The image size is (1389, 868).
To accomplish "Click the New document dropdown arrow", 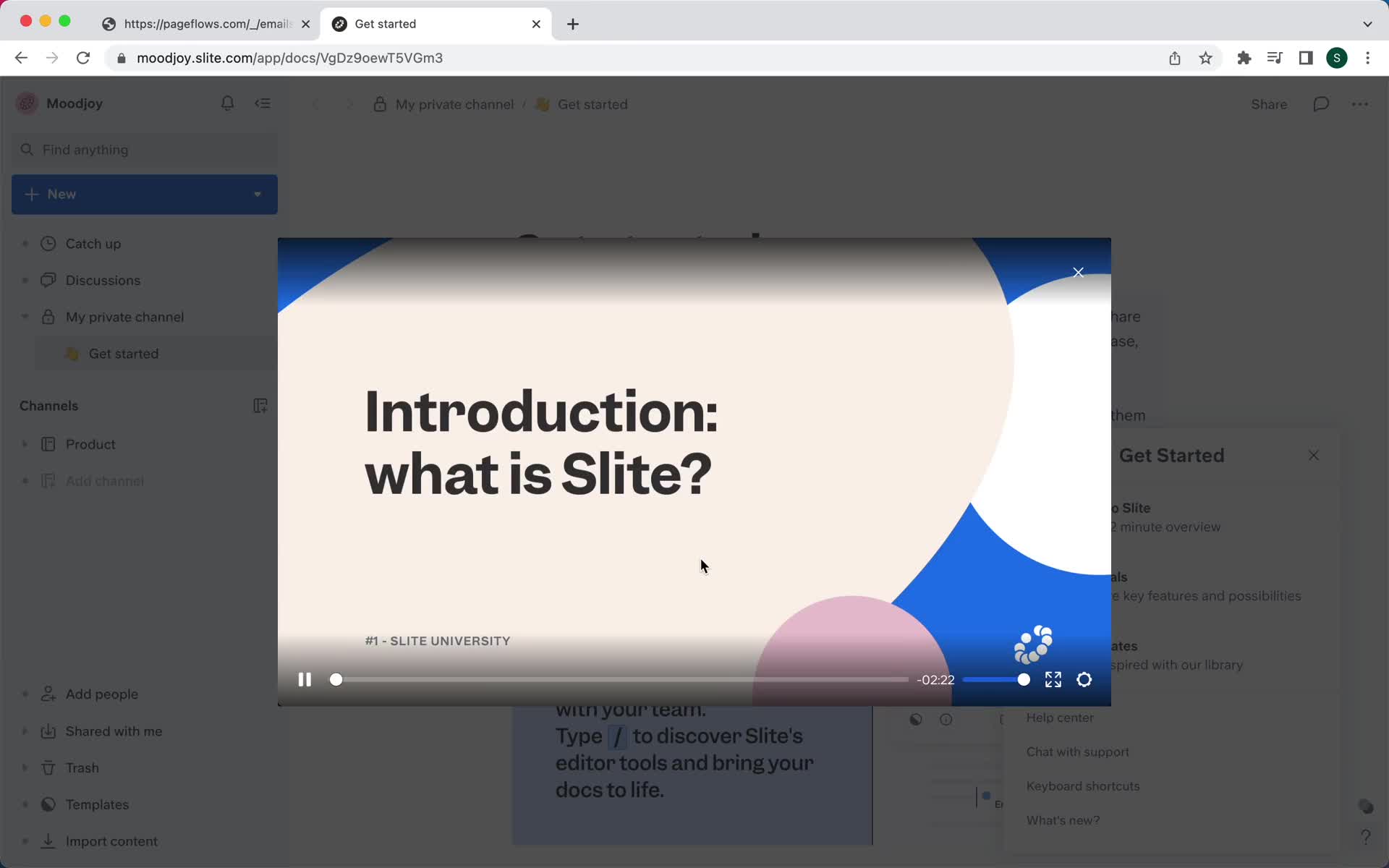I will pos(257,194).
